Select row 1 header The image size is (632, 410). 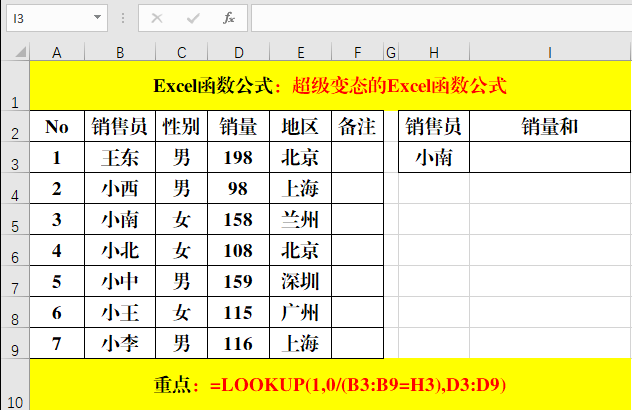15,85
